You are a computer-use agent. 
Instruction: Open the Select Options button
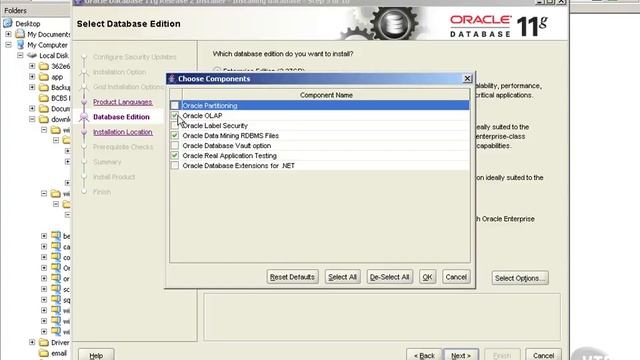520,278
